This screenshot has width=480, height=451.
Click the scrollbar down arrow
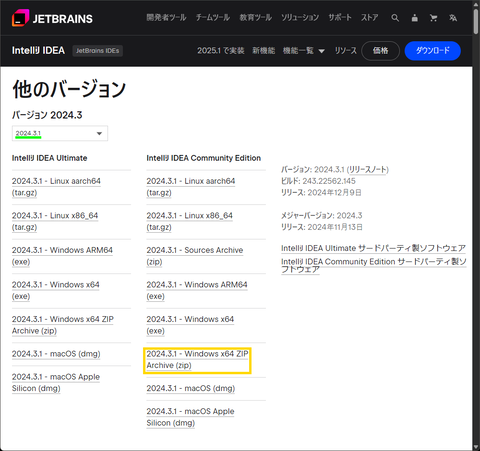[x=476, y=447]
